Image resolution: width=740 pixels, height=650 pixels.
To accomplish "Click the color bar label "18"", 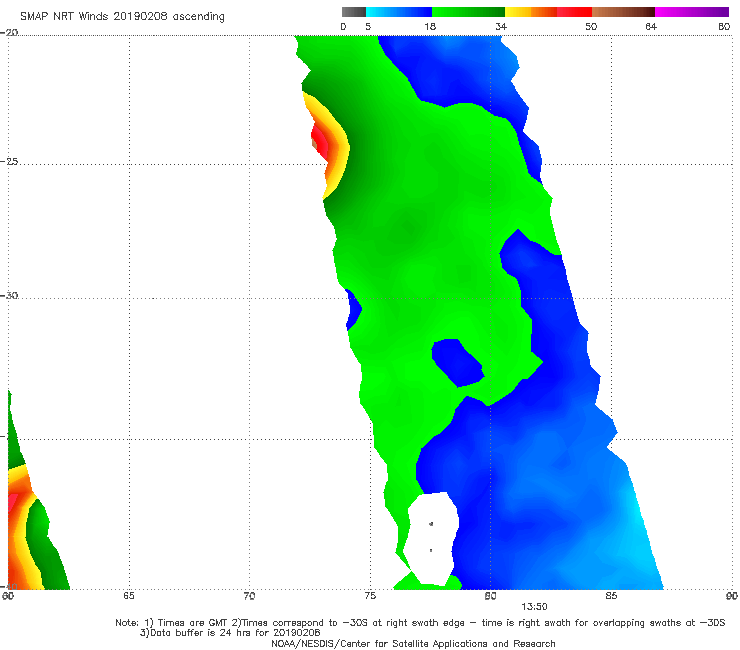I will coord(430,26).
